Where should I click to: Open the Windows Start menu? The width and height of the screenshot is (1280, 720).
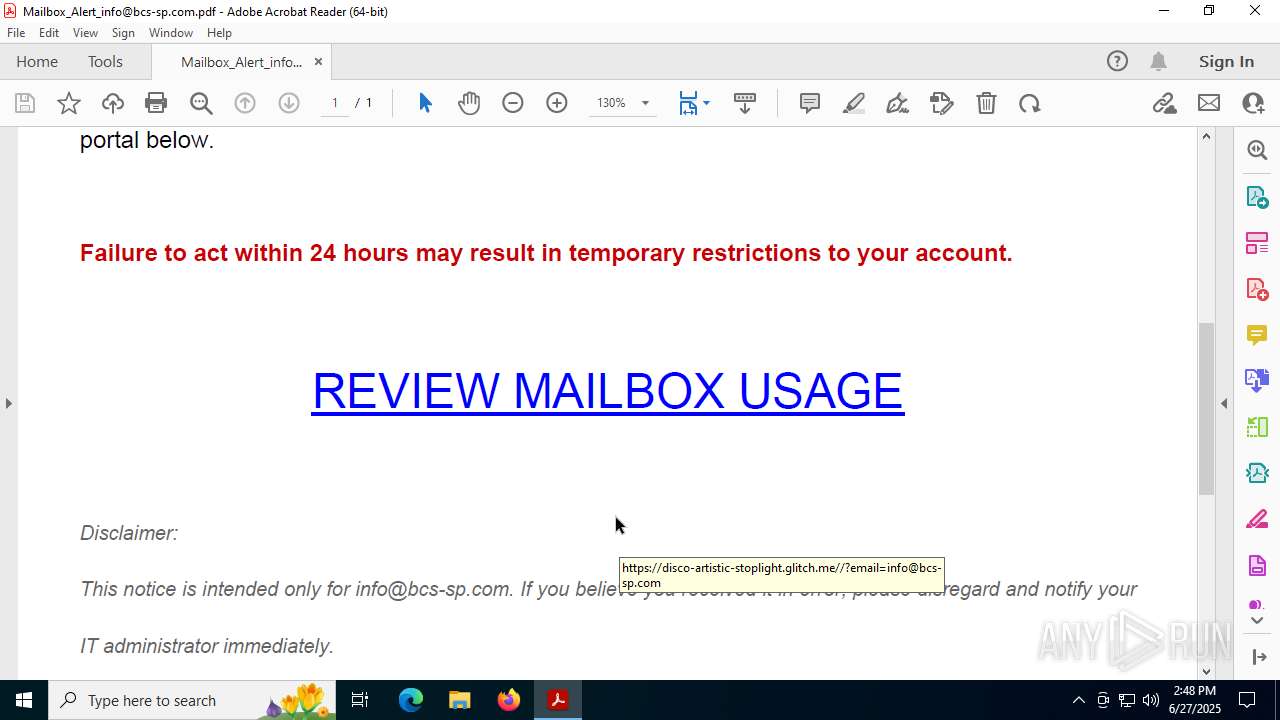coord(24,700)
